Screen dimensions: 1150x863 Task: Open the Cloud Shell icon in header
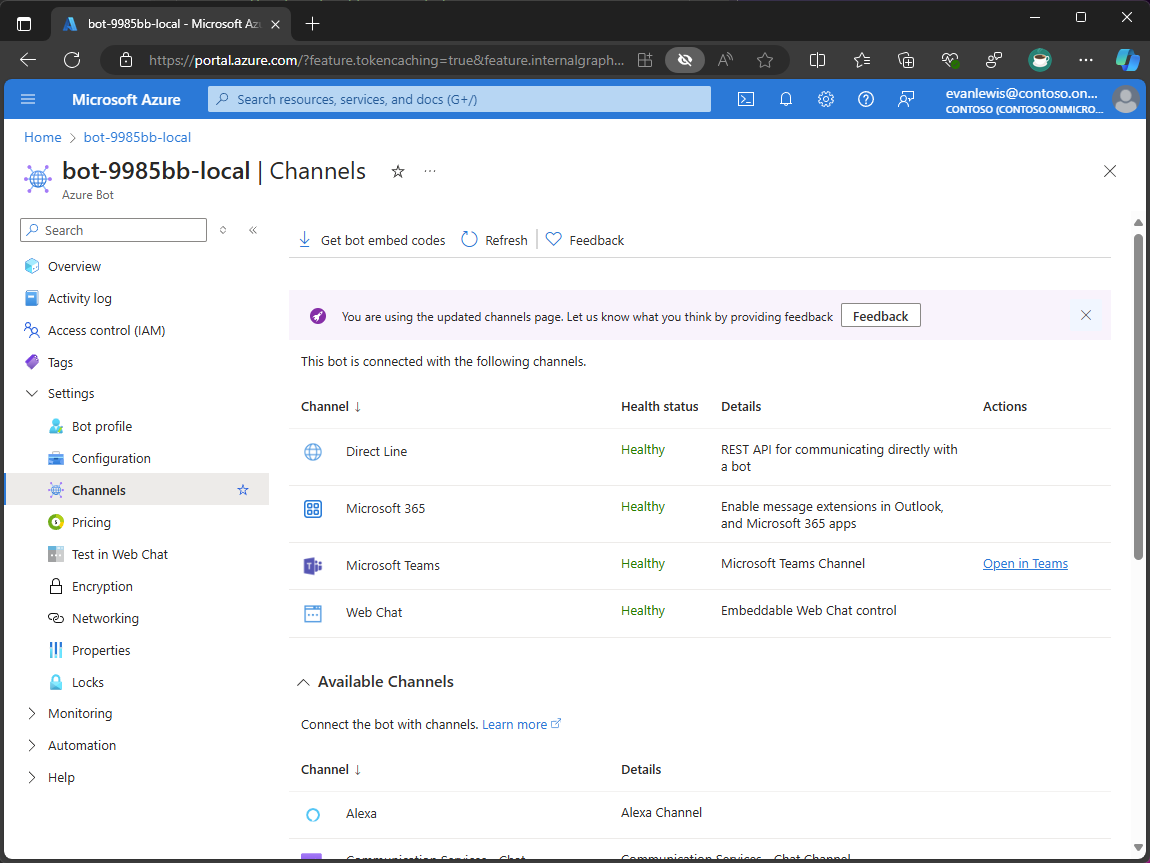click(745, 99)
